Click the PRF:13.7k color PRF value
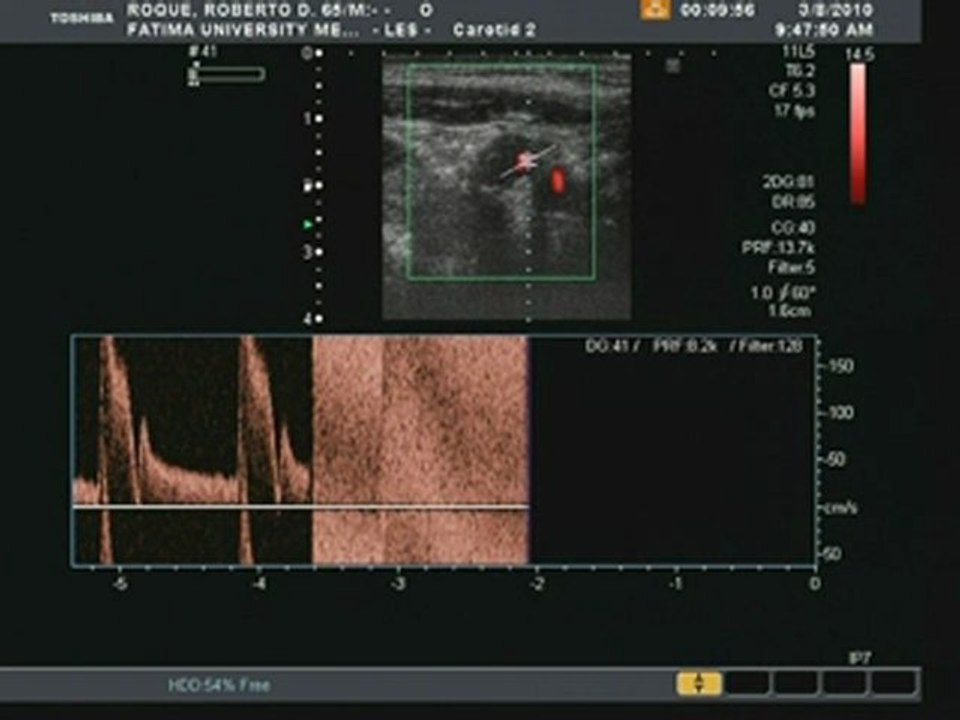The width and height of the screenshot is (960, 720). (778, 248)
